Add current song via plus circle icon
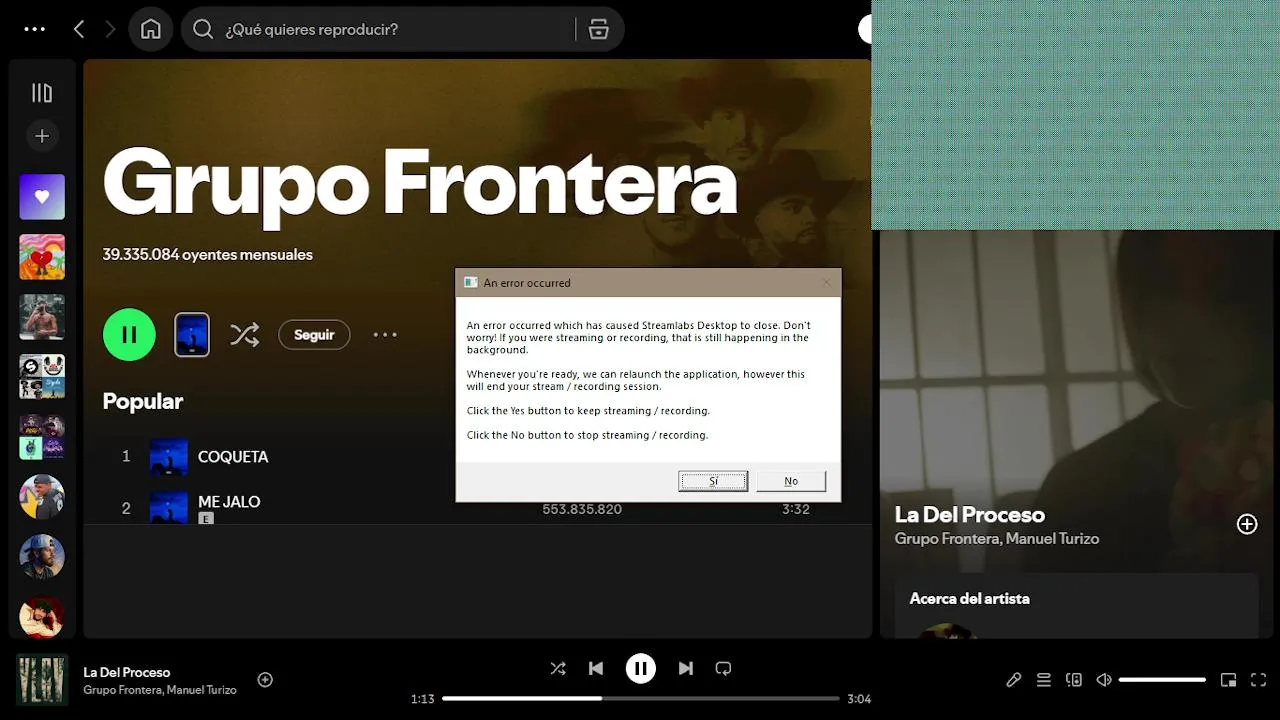The width and height of the screenshot is (1280, 720). (x=265, y=680)
